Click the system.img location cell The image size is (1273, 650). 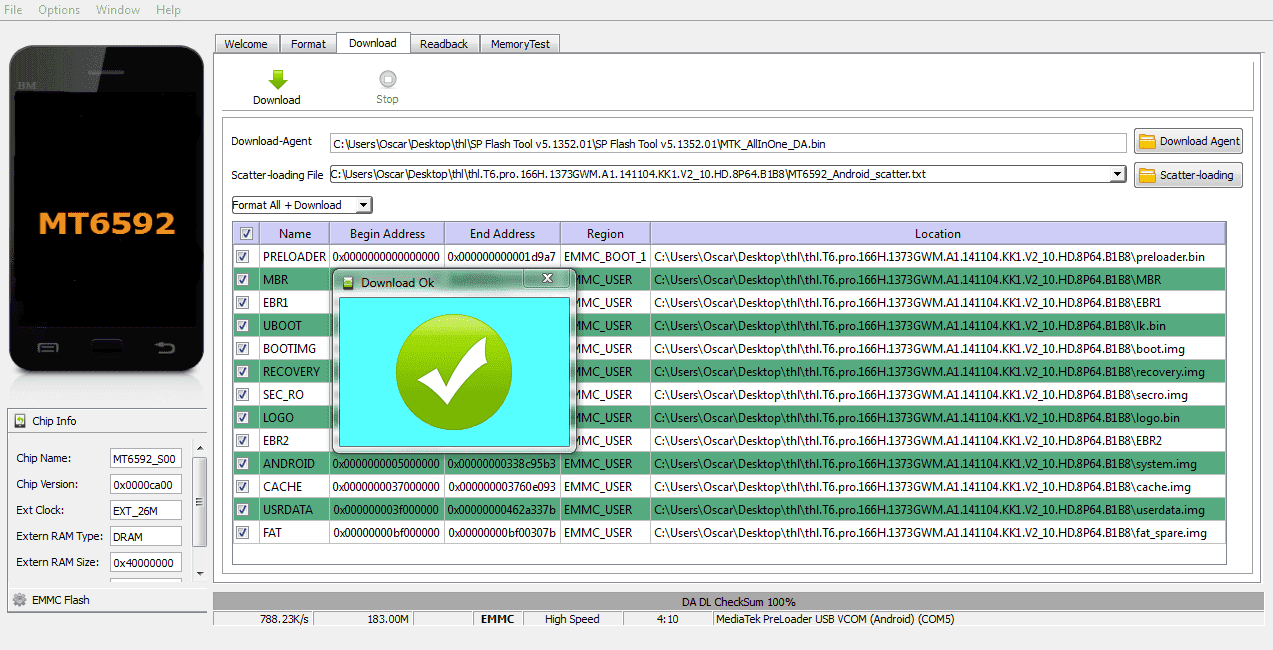pyautogui.click(x=938, y=464)
